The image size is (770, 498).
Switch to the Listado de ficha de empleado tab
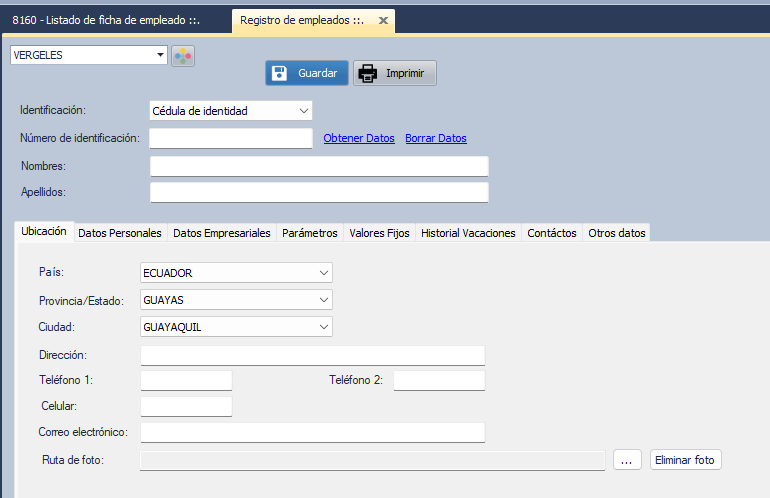pyautogui.click(x=113, y=20)
